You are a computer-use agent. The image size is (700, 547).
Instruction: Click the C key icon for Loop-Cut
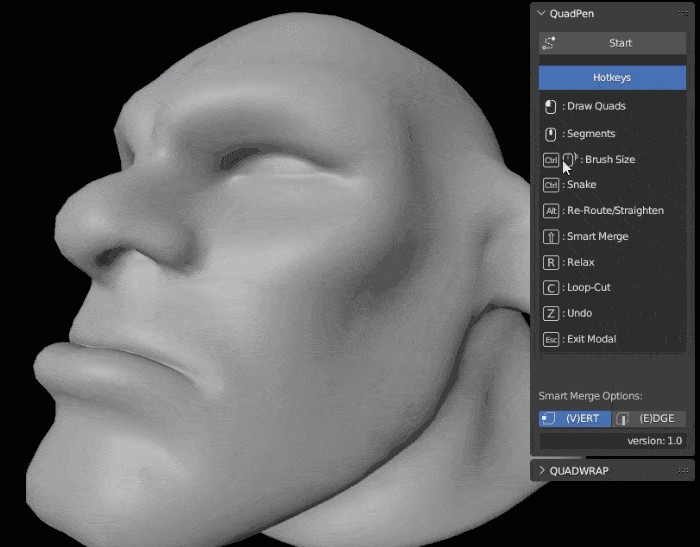point(551,288)
